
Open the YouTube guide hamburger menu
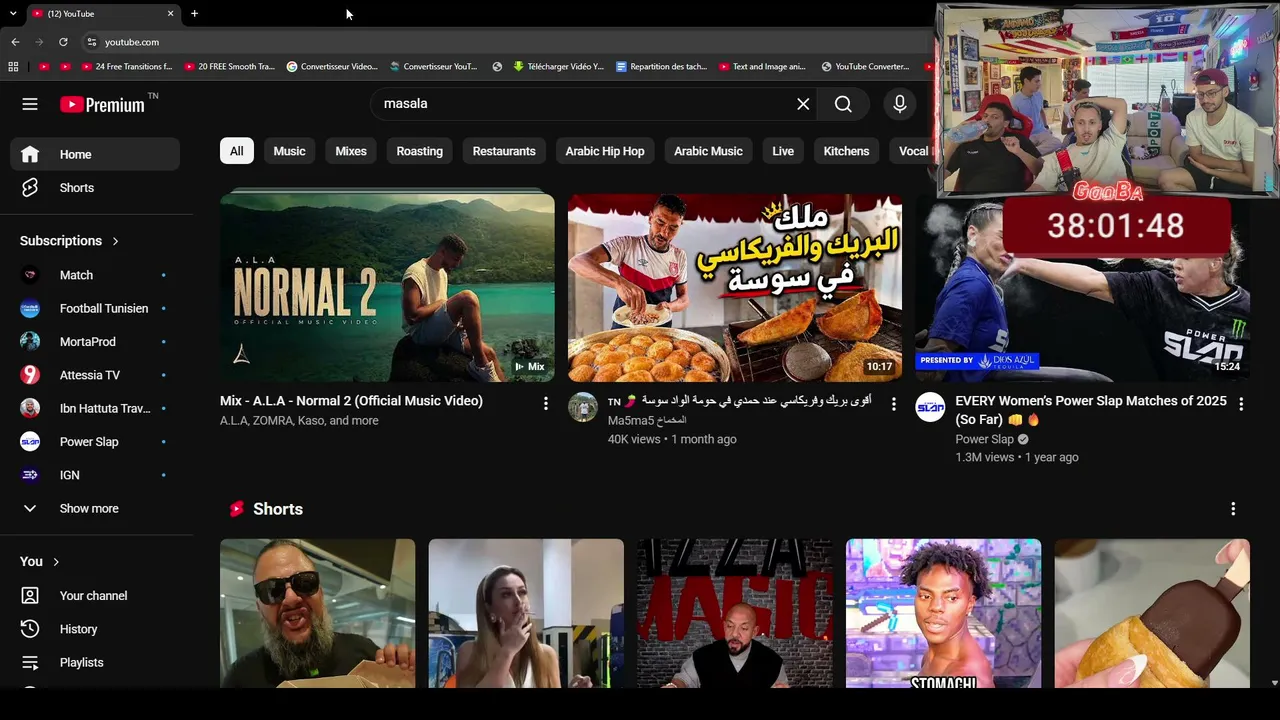[x=30, y=104]
